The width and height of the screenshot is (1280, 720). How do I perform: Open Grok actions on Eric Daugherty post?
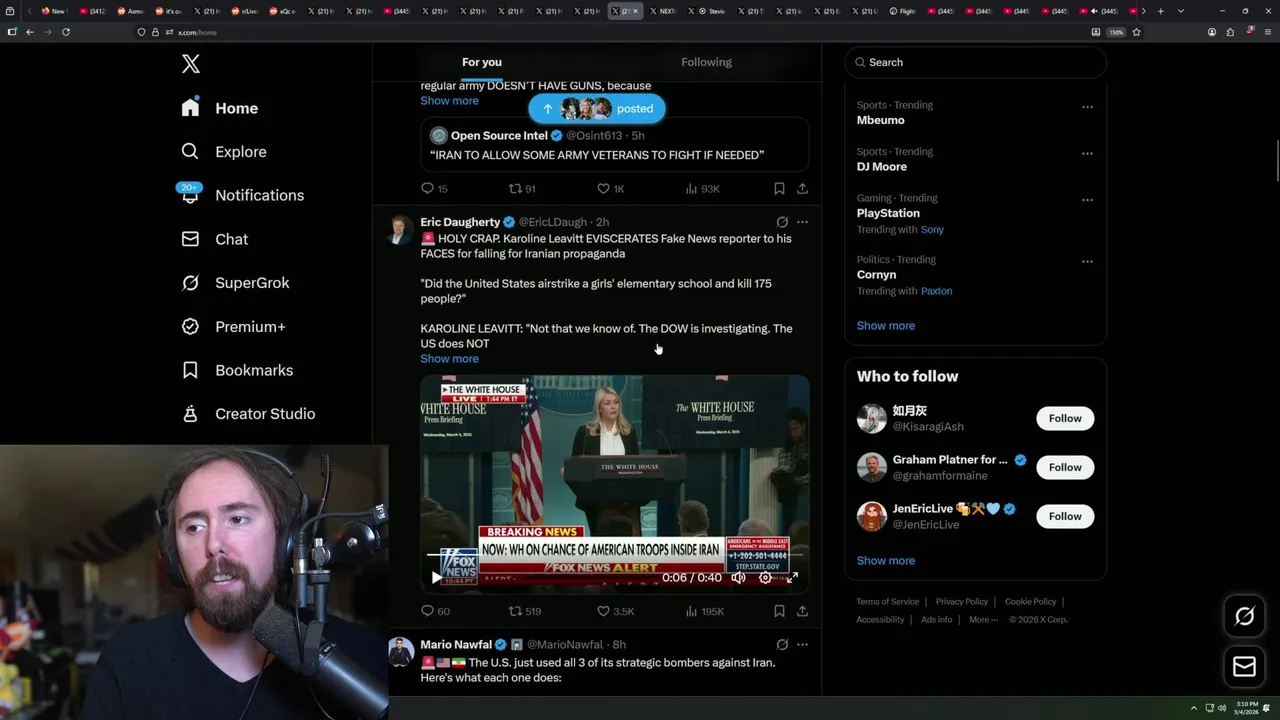tap(782, 222)
